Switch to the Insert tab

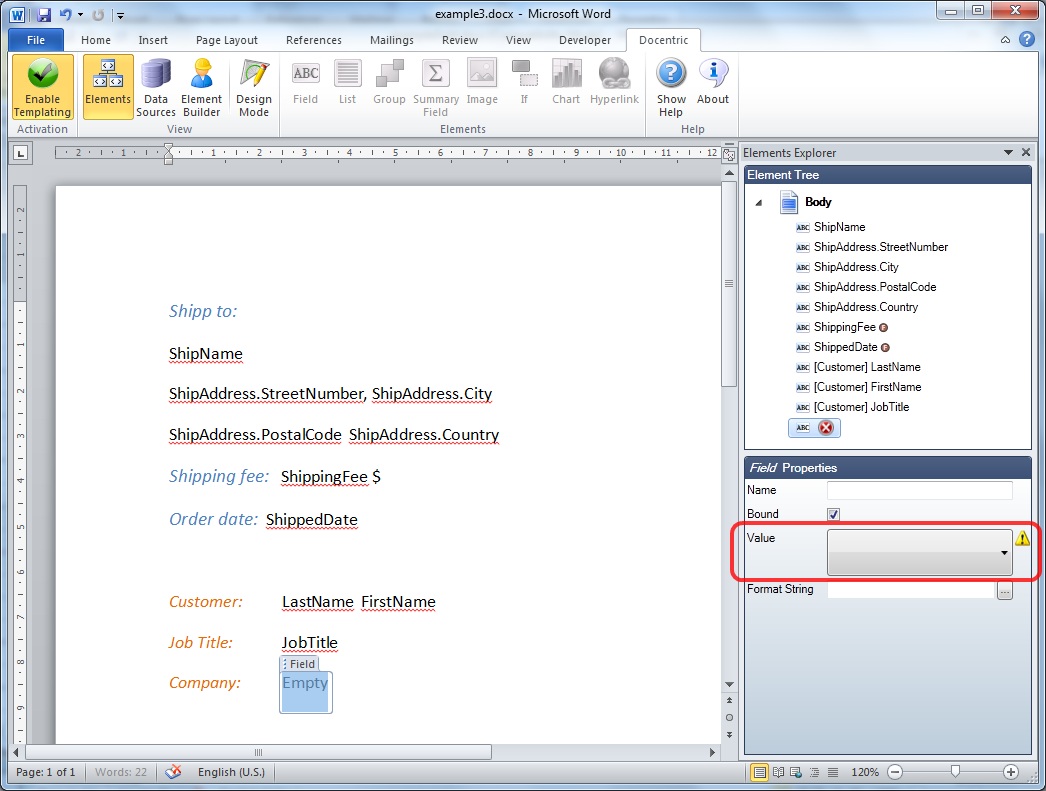pos(153,40)
